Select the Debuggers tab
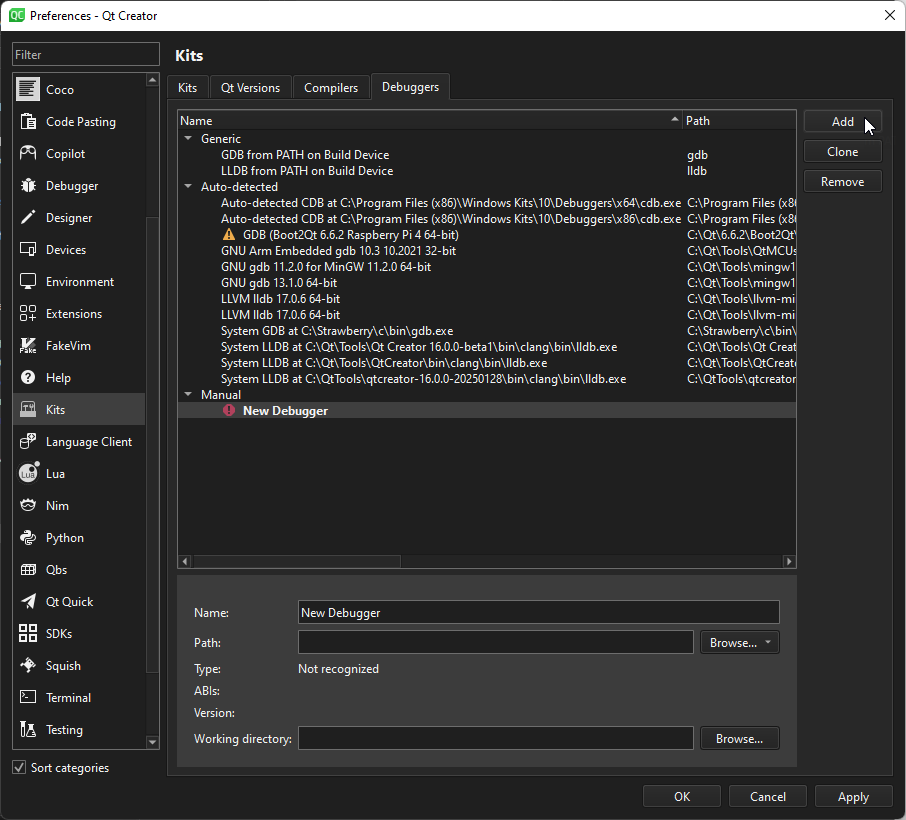This screenshot has height=820, width=906. (x=410, y=87)
